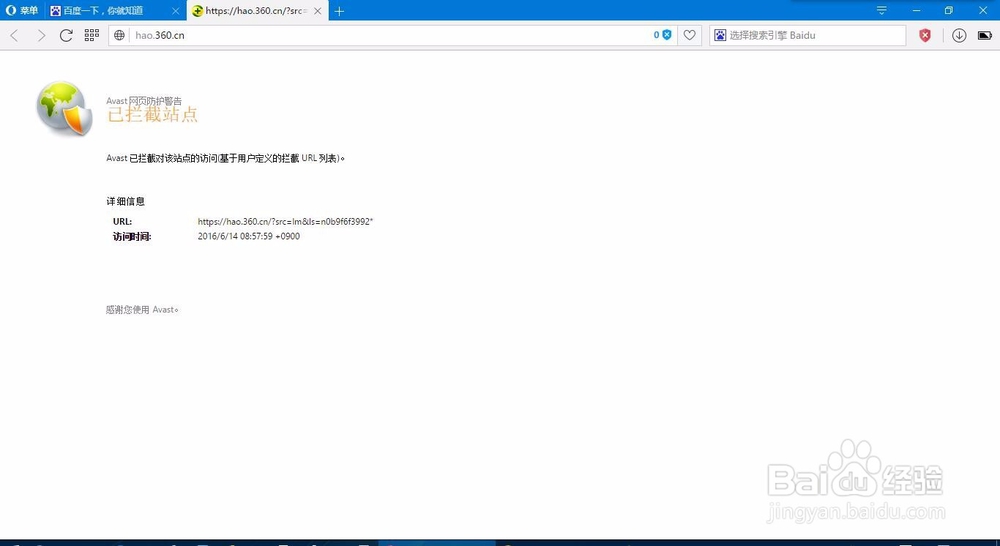Click the Avast 已拦截对该站点的访问 message
The image size is (1000, 546).
point(225,158)
